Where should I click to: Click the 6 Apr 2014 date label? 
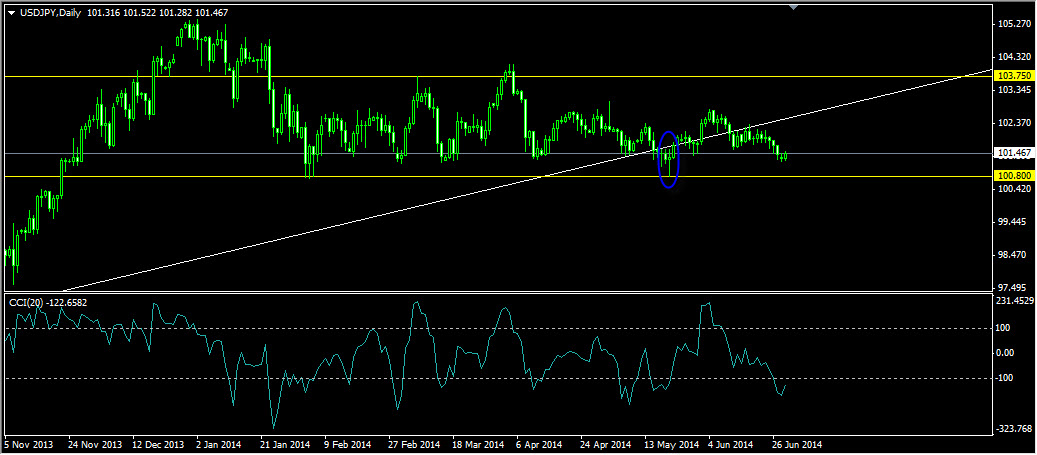click(540, 444)
